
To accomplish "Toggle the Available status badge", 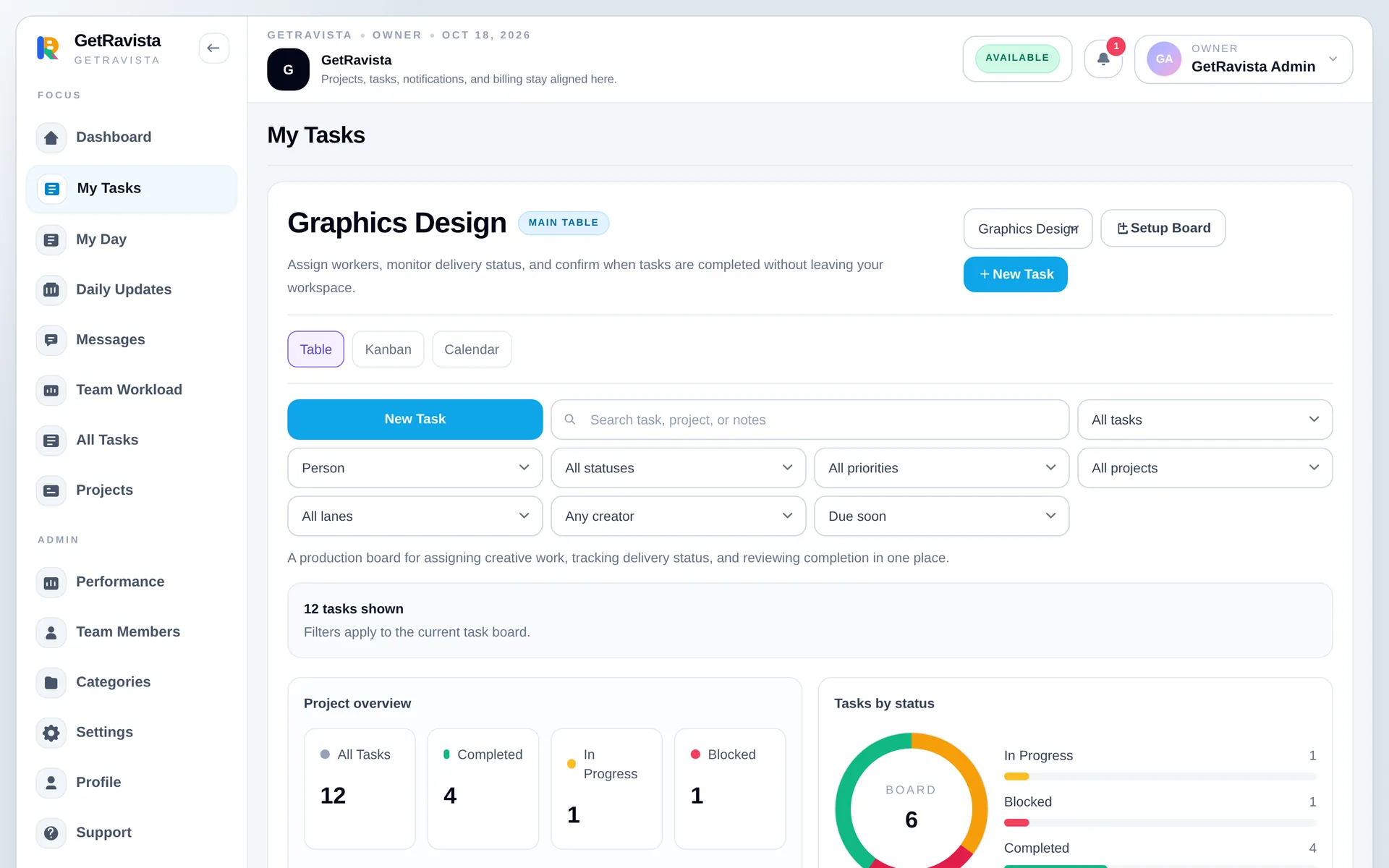I will point(1017,58).
